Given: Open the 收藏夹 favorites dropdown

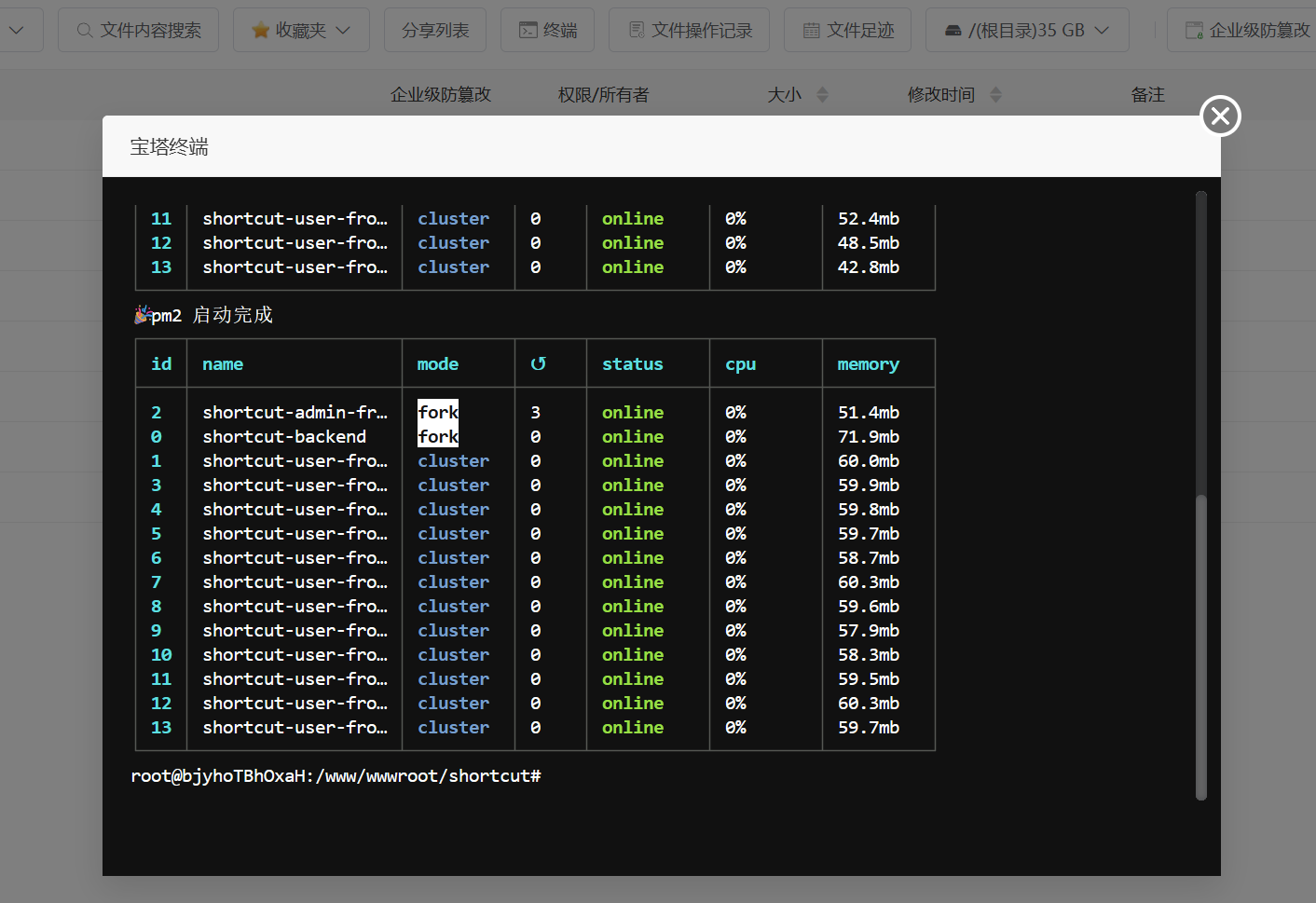Looking at the screenshot, I should pos(301,30).
